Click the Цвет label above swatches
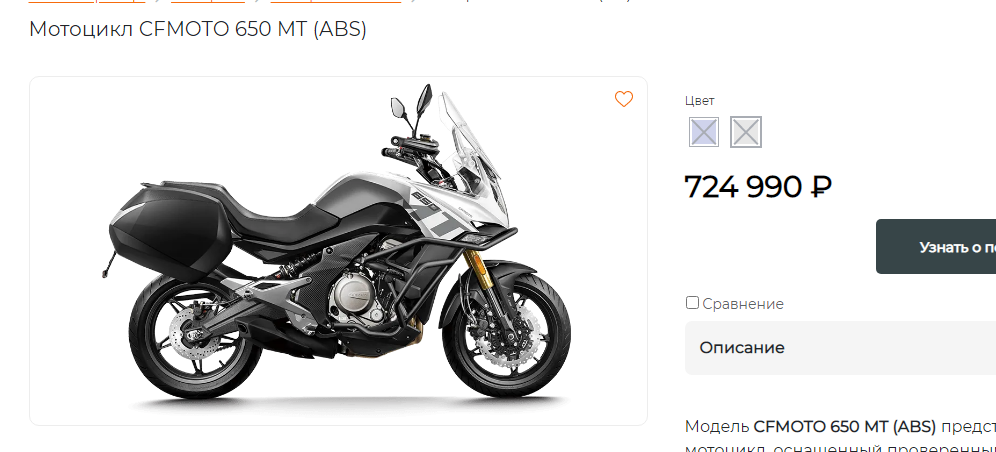The height and width of the screenshot is (452, 996). tap(699, 100)
